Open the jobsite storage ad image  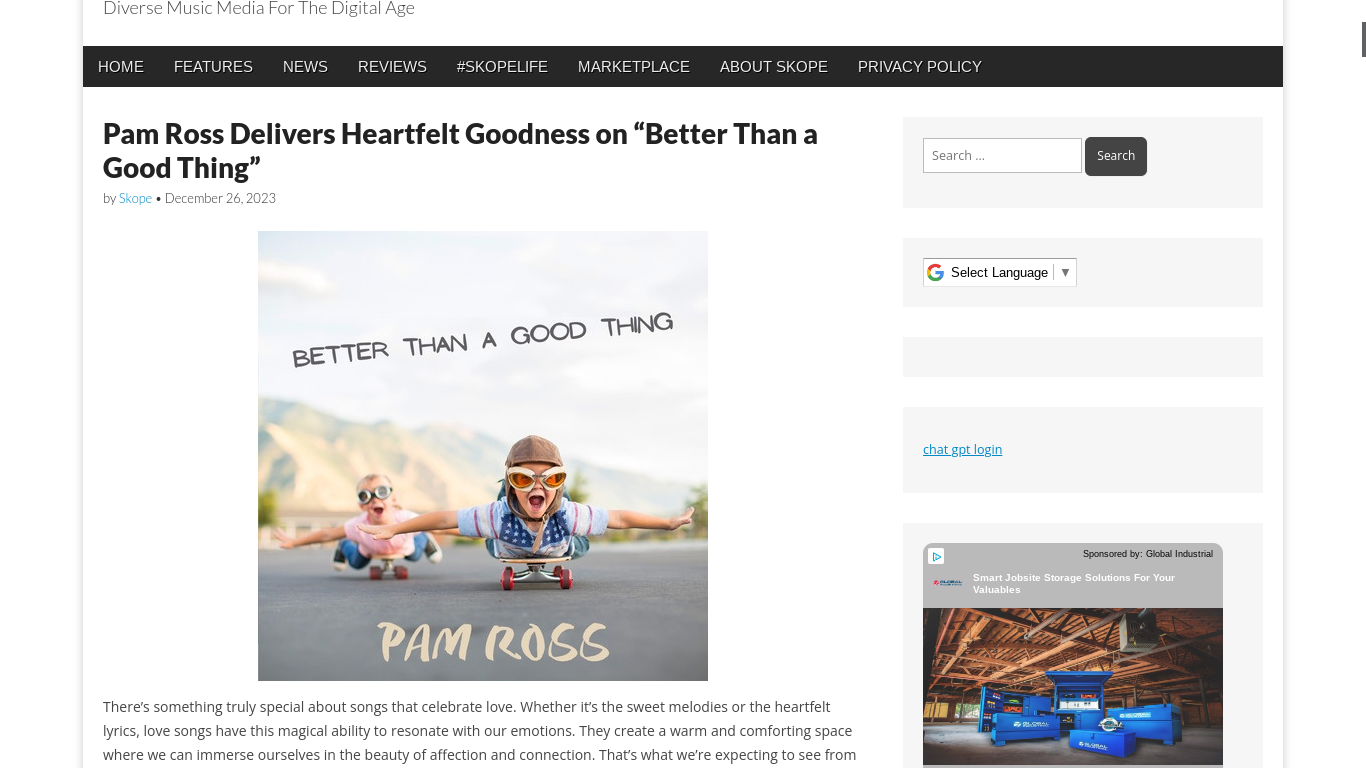(1073, 686)
